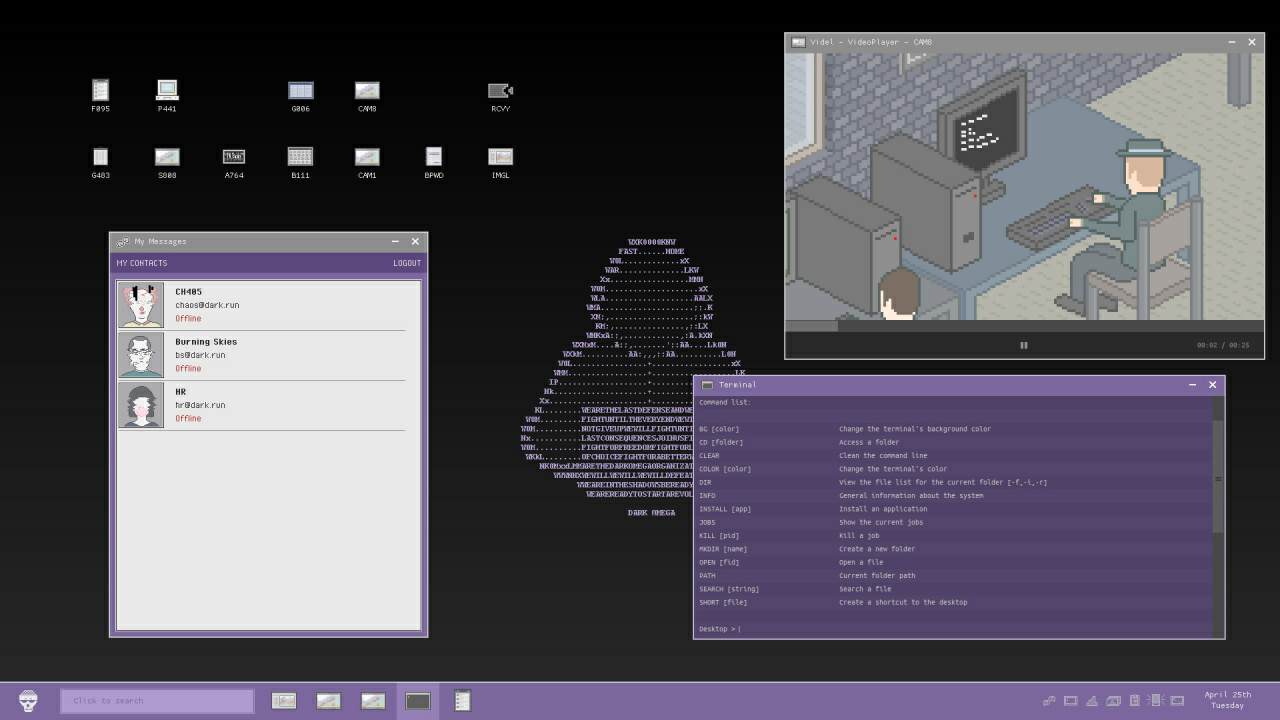Image resolution: width=1280 pixels, height=720 pixels.
Task: Click the skull start menu icon
Action: 28,701
